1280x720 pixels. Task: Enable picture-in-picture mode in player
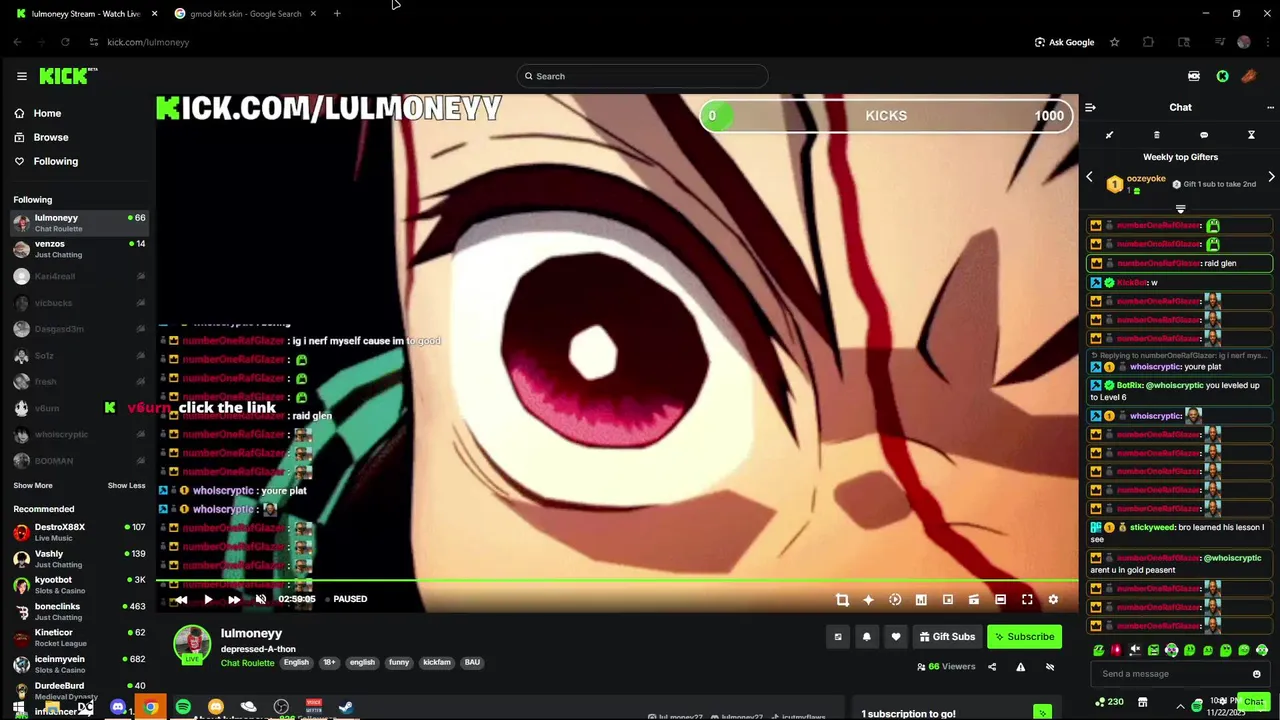(948, 600)
